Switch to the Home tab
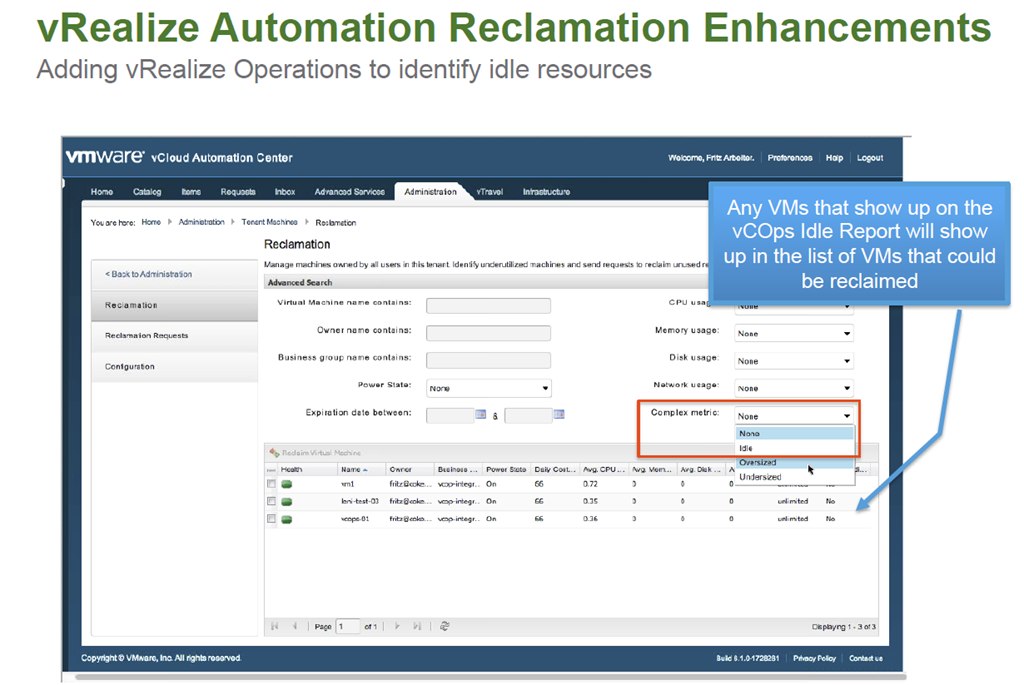This screenshot has height=685, width=1024. pos(102,192)
